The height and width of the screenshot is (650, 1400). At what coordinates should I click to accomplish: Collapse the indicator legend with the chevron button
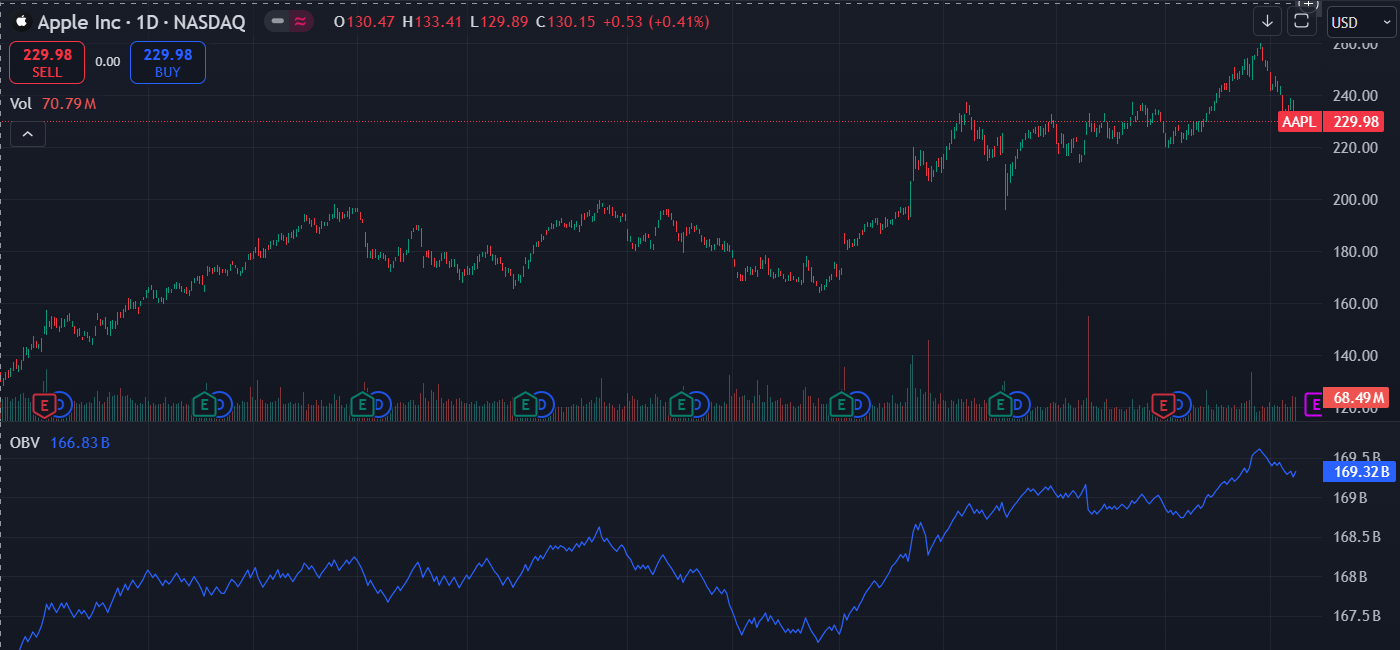[x=28, y=133]
